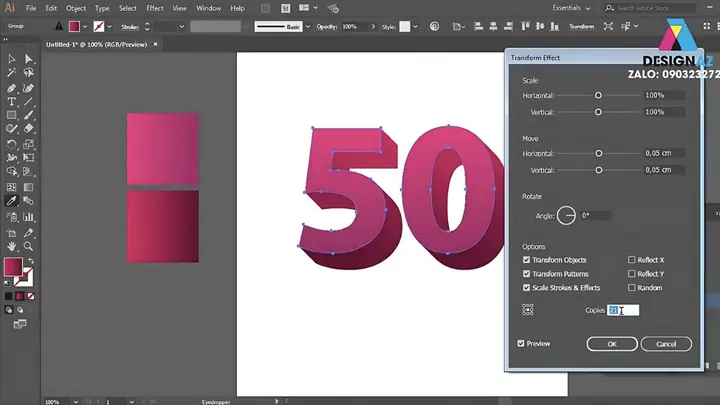The height and width of the screenshot is (405, 720).
Task: Toggle the Transform Patterns checkbox
Action: point(526,274)
